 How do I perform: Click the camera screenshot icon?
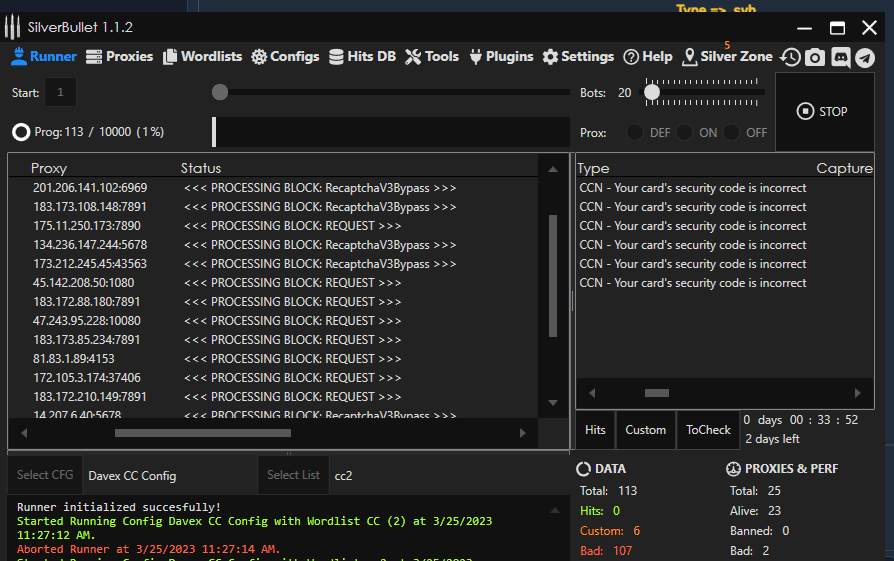click(815, 58)
